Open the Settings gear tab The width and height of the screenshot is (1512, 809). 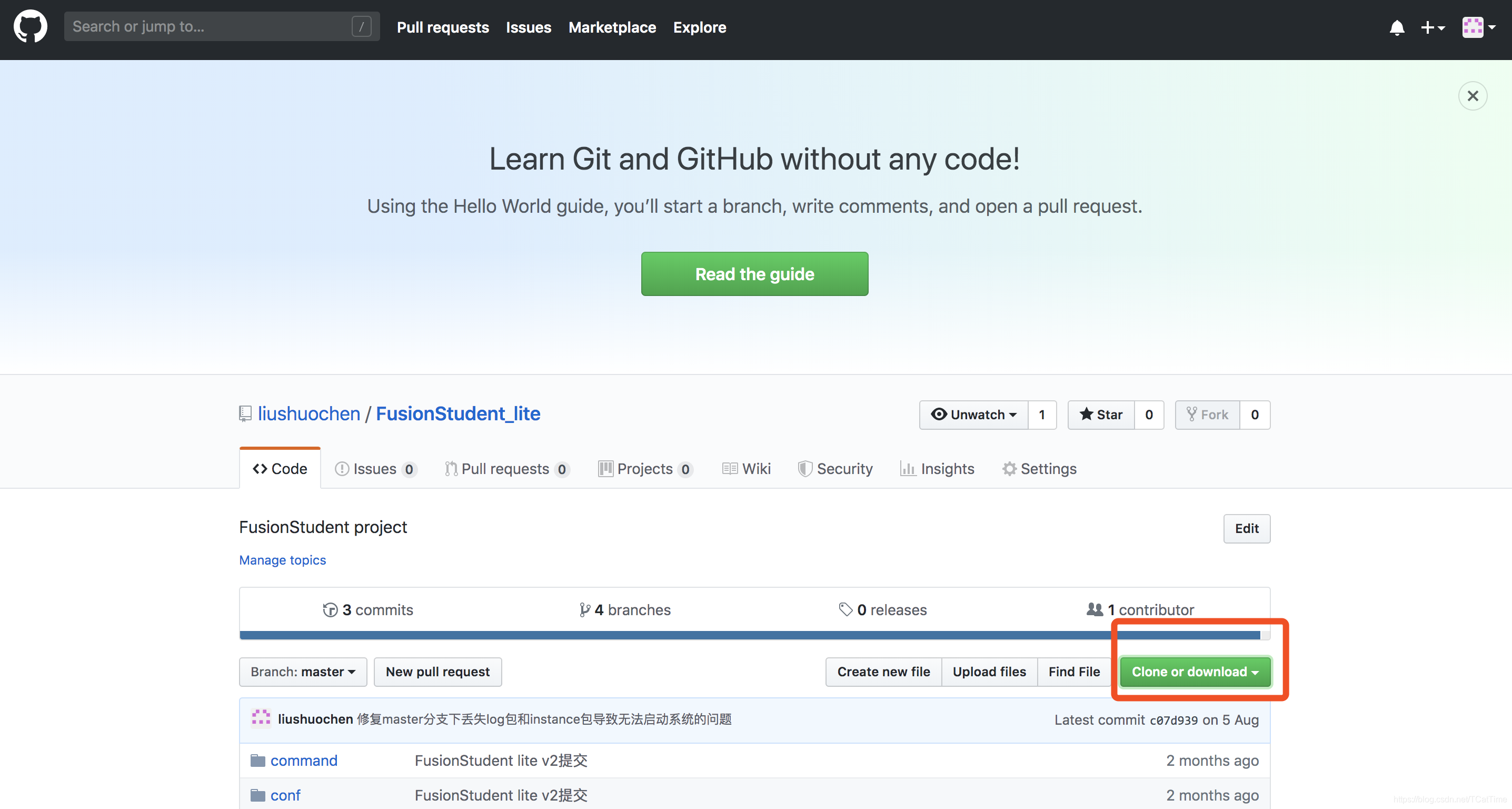coord(1039,468)
